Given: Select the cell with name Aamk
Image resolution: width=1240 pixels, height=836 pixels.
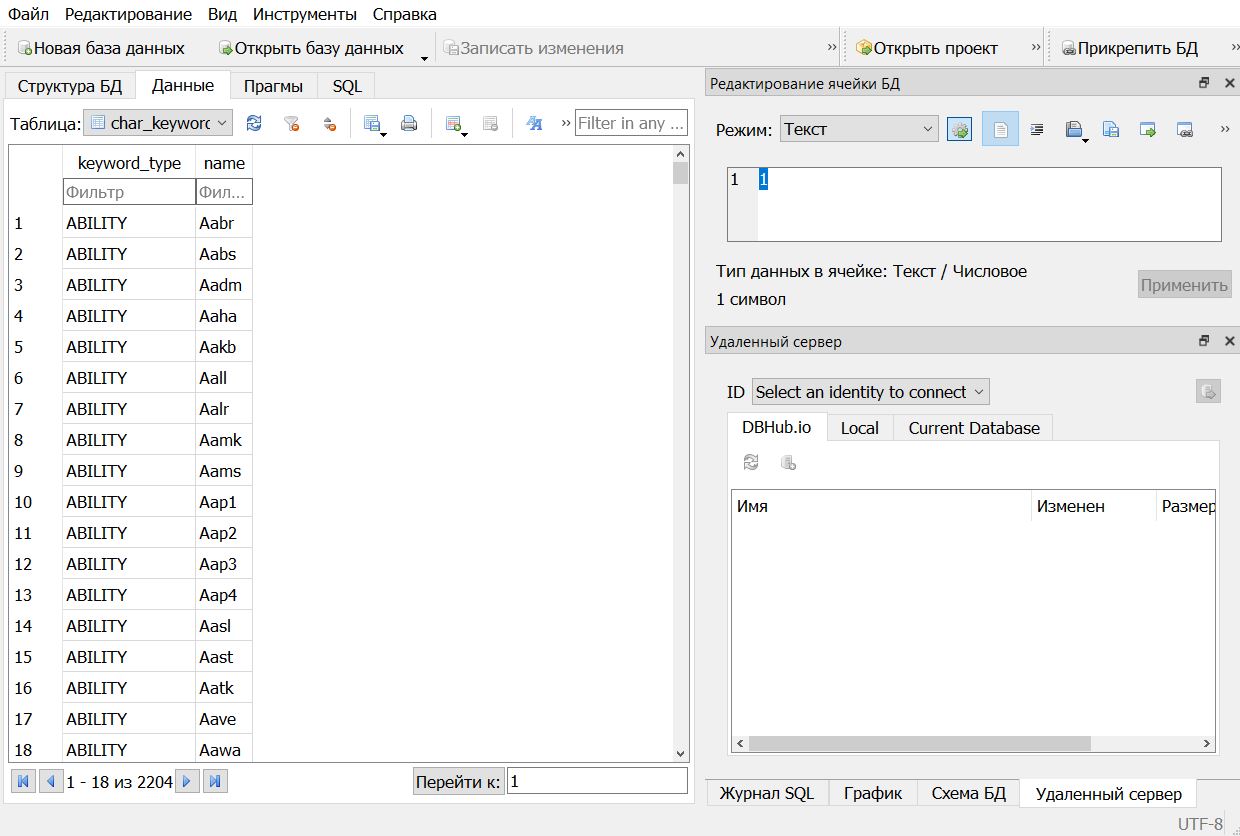Looking at the screenshot, I should click(224, 440).
